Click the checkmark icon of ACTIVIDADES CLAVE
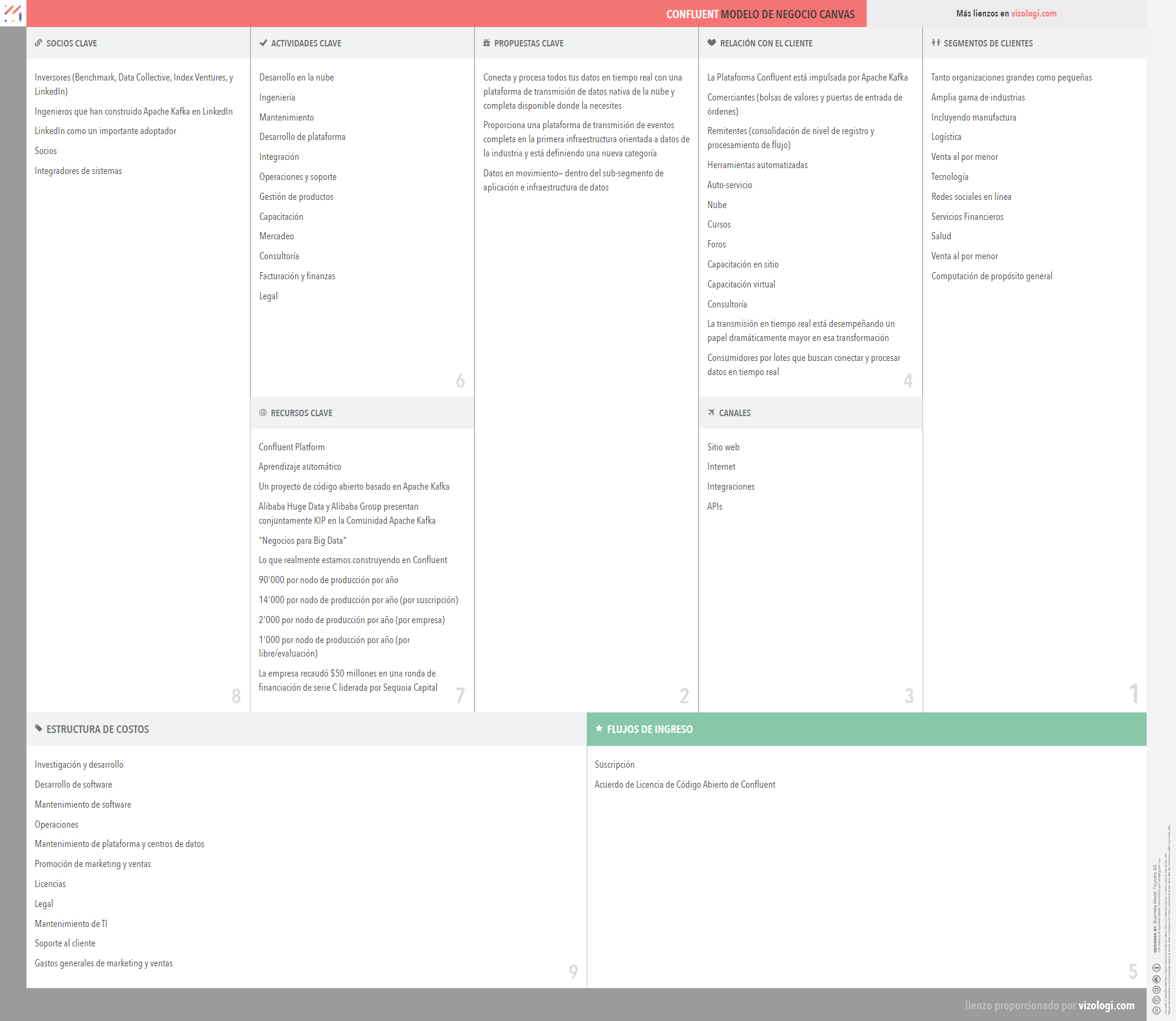The image size is (1176, 1021). (x=263, y=43)
